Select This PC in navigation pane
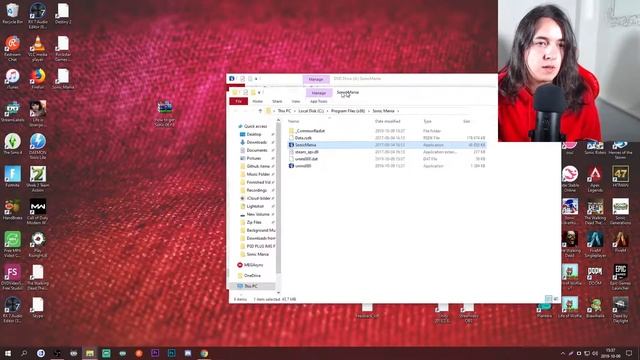Image resolution: width=640 pixels, height=360 pixels. pyautogui.click(x=251, y=286)
